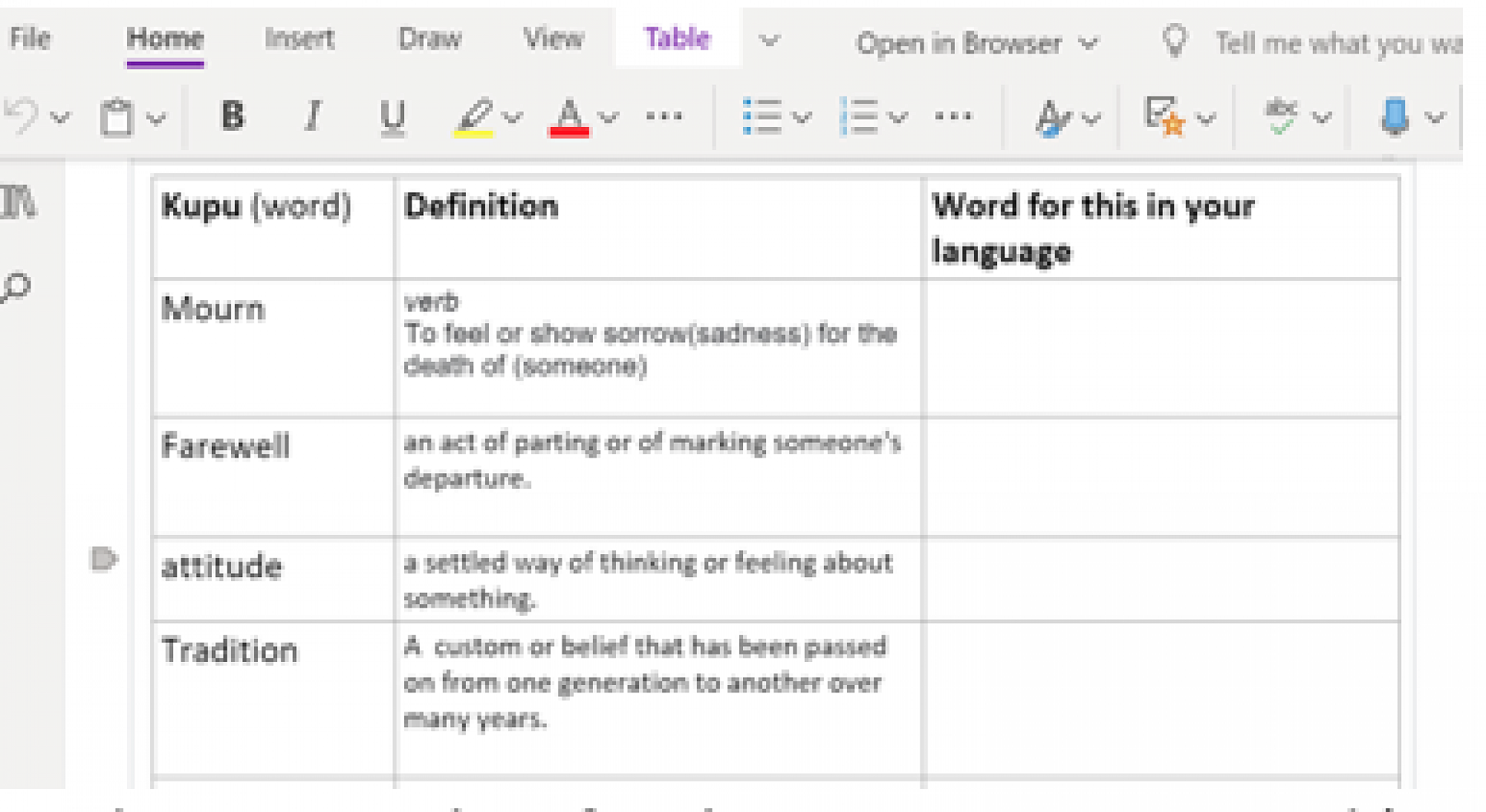Image resolution: width=1486 pixels, height=812 pixels.
Task: Add a To Do tag
Action: [x=1164, y=117]
